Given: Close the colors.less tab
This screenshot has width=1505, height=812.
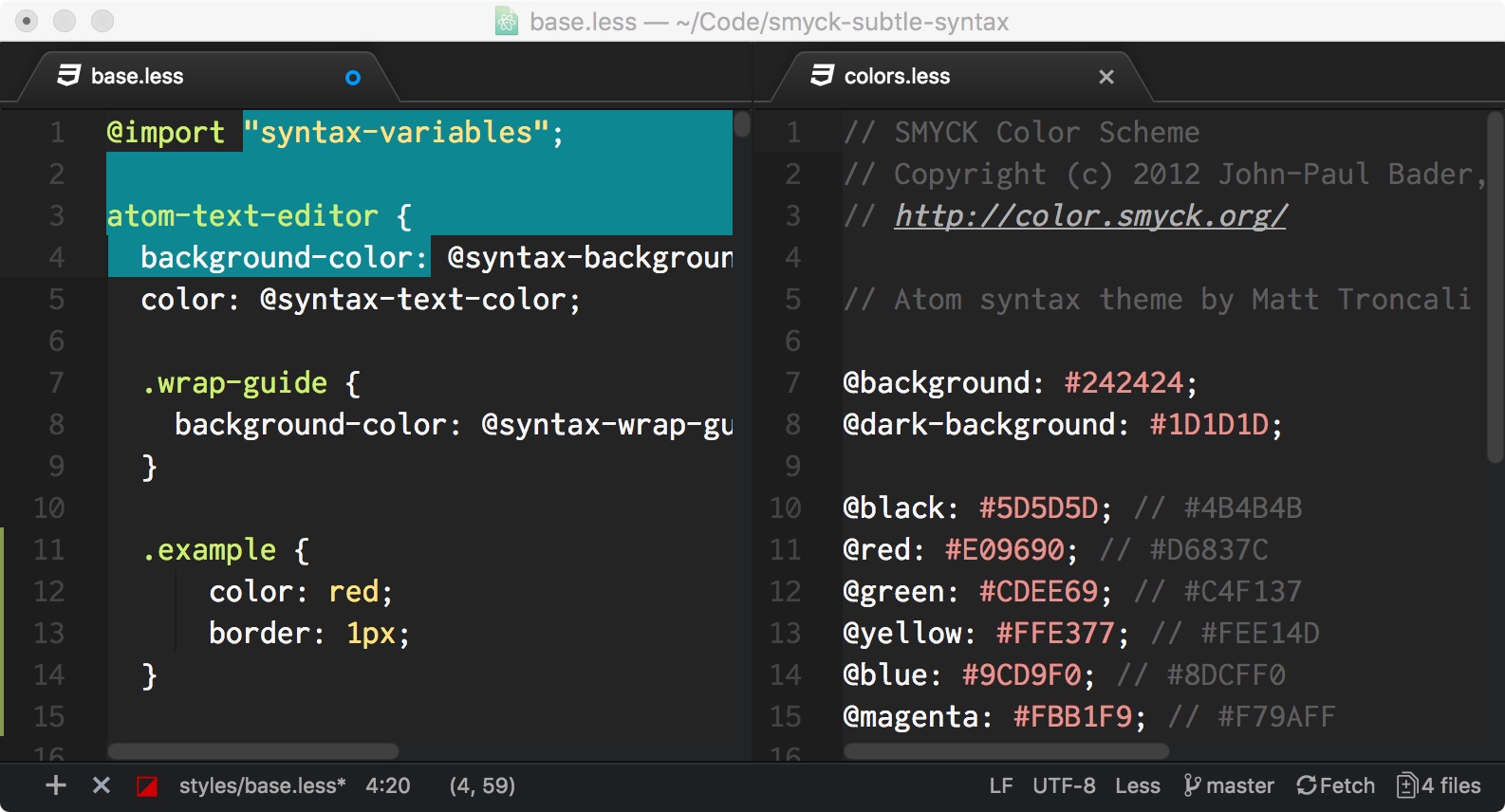Looking at the screenshot, I should coord(1106,77).
